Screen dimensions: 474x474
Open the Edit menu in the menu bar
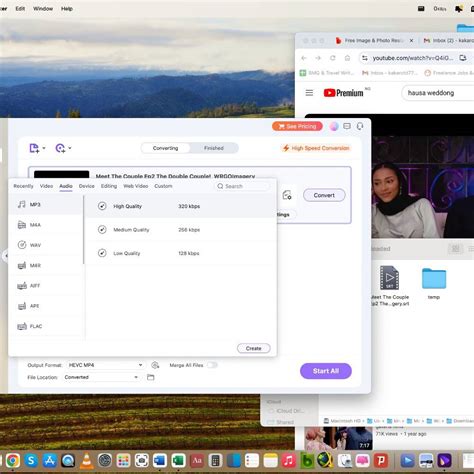point(20,9)
